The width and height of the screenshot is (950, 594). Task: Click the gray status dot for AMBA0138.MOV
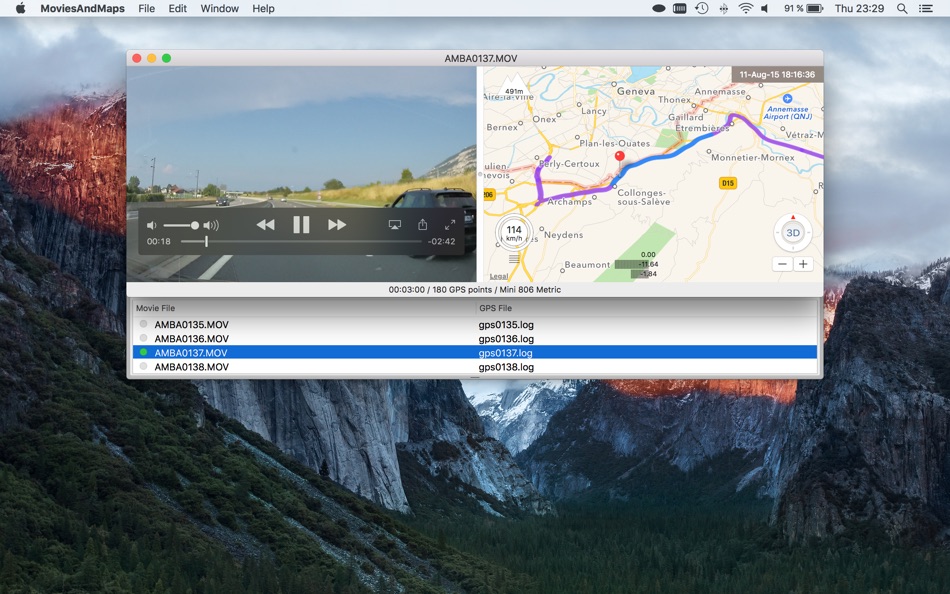point(144,366)
